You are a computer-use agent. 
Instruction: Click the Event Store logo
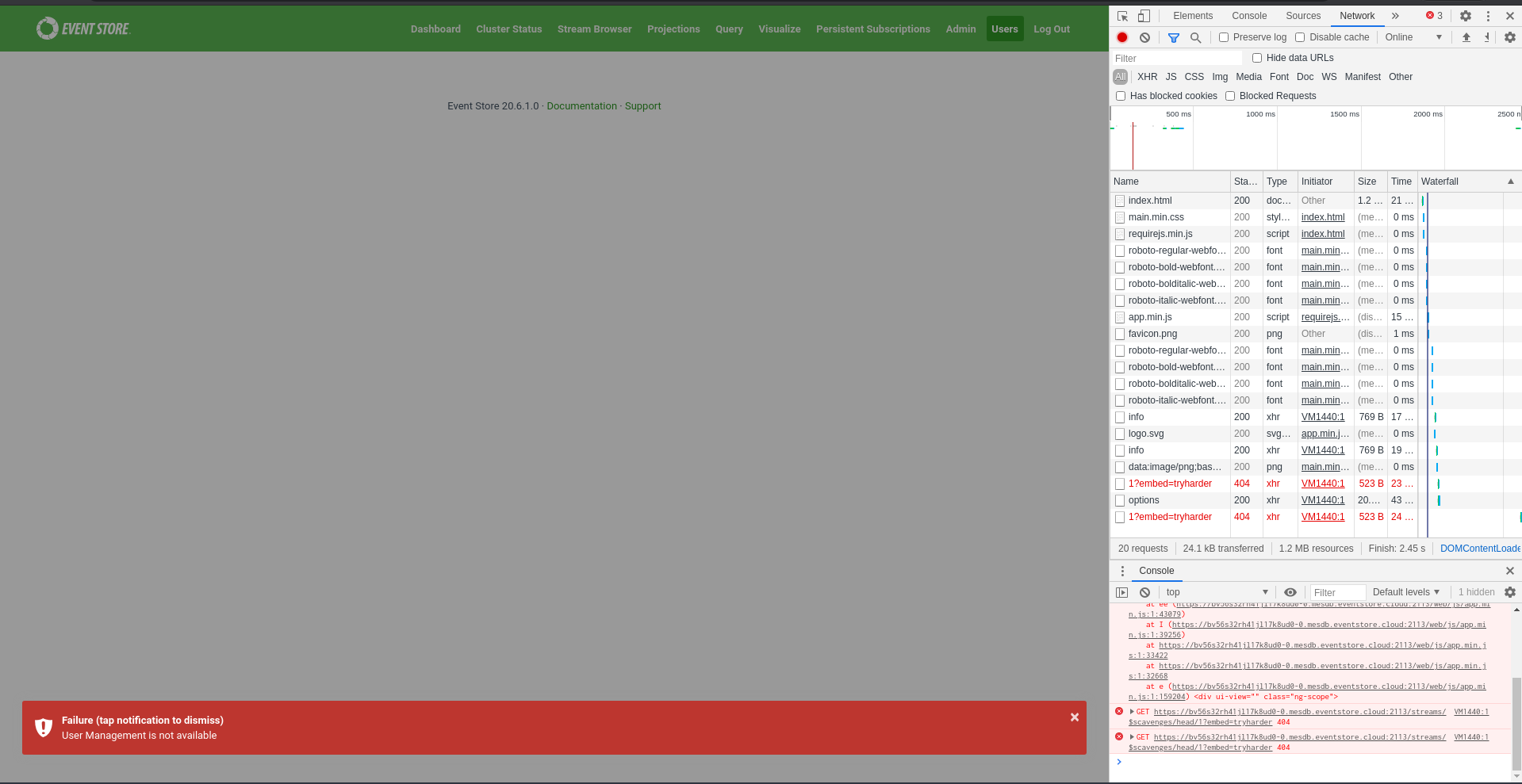[83, 29]
